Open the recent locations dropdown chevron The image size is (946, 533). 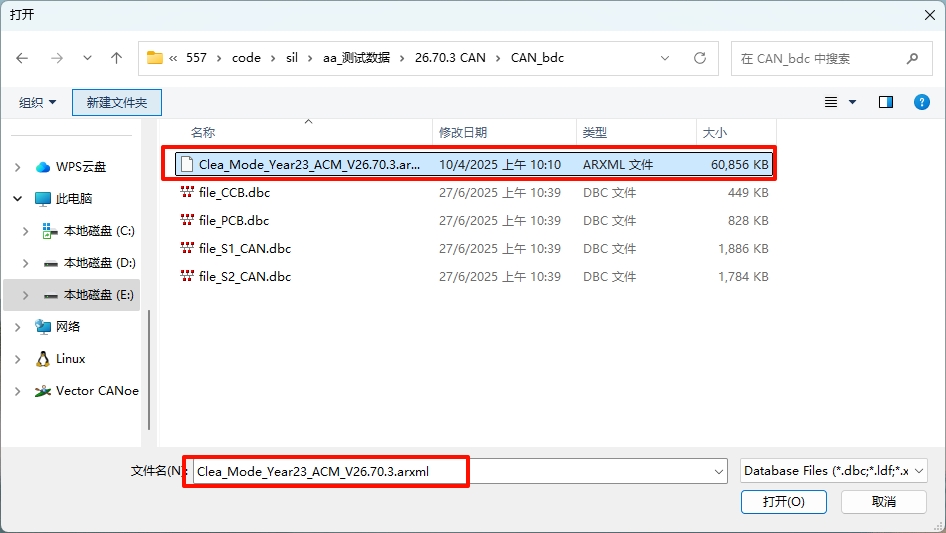click(87, 58)
